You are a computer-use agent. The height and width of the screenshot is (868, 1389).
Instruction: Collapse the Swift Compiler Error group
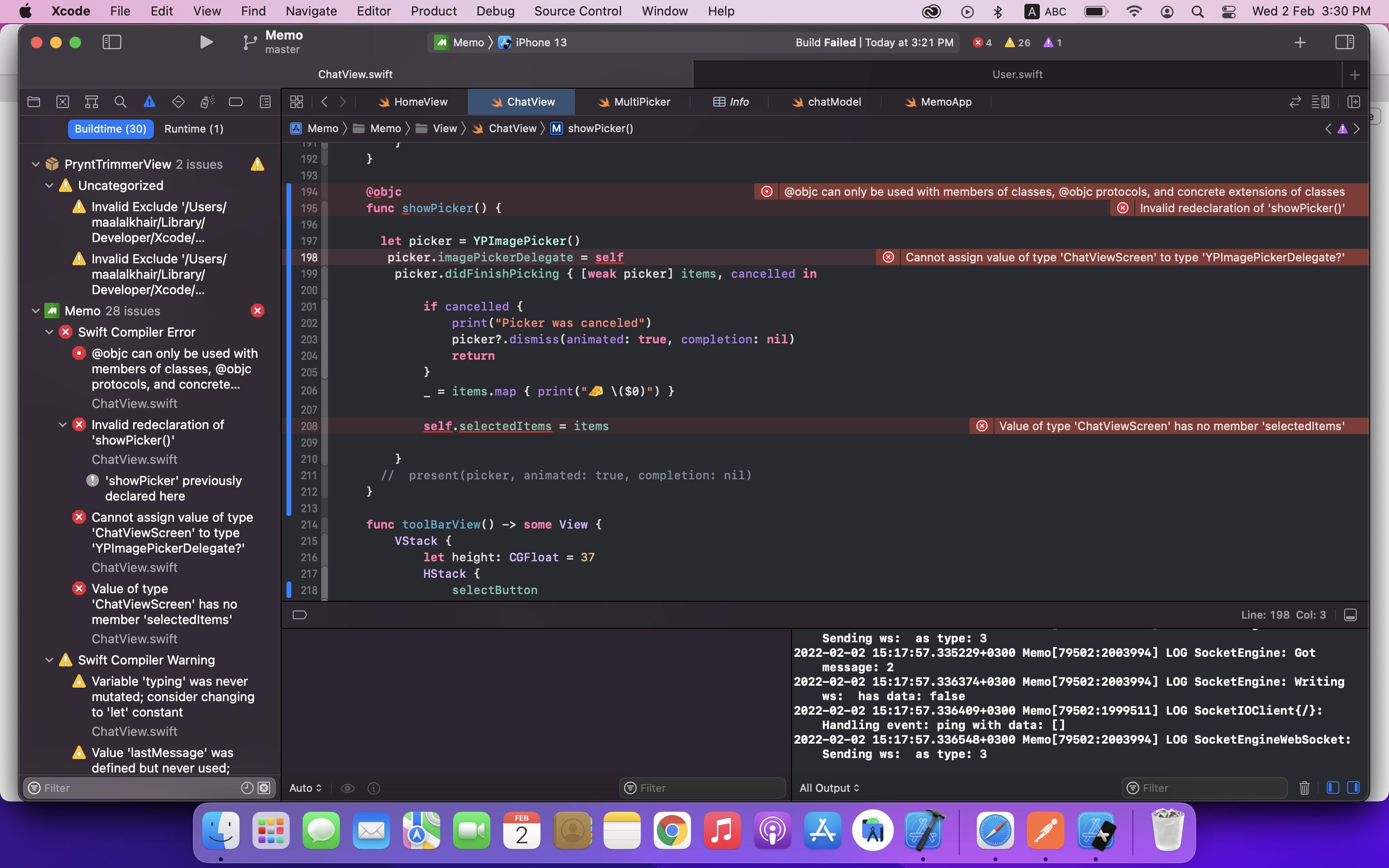click(49, 332)
